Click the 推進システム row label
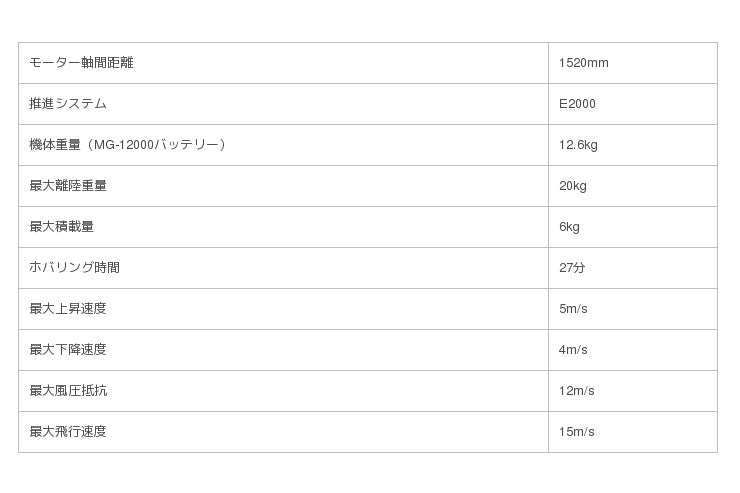Image resolution: width=740 pixels, height=493 pixels. pyautogui.click(x=68, y=104)
